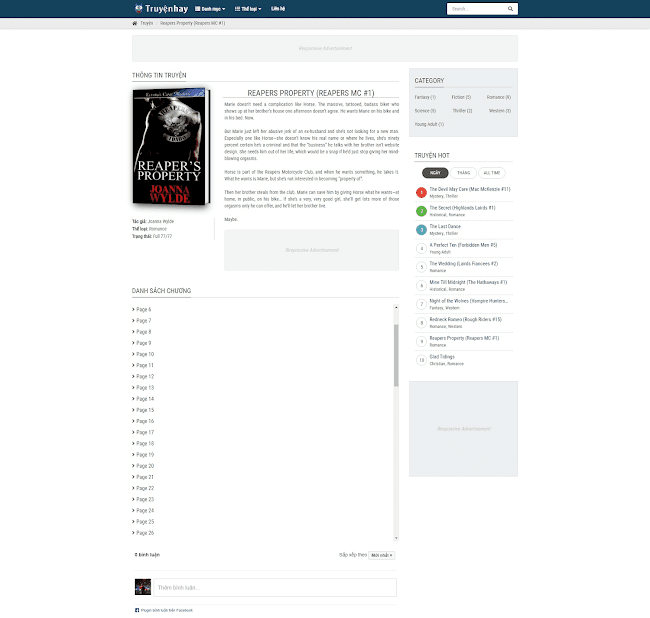
Task: Open chapter Page 26
Action: 145,533
